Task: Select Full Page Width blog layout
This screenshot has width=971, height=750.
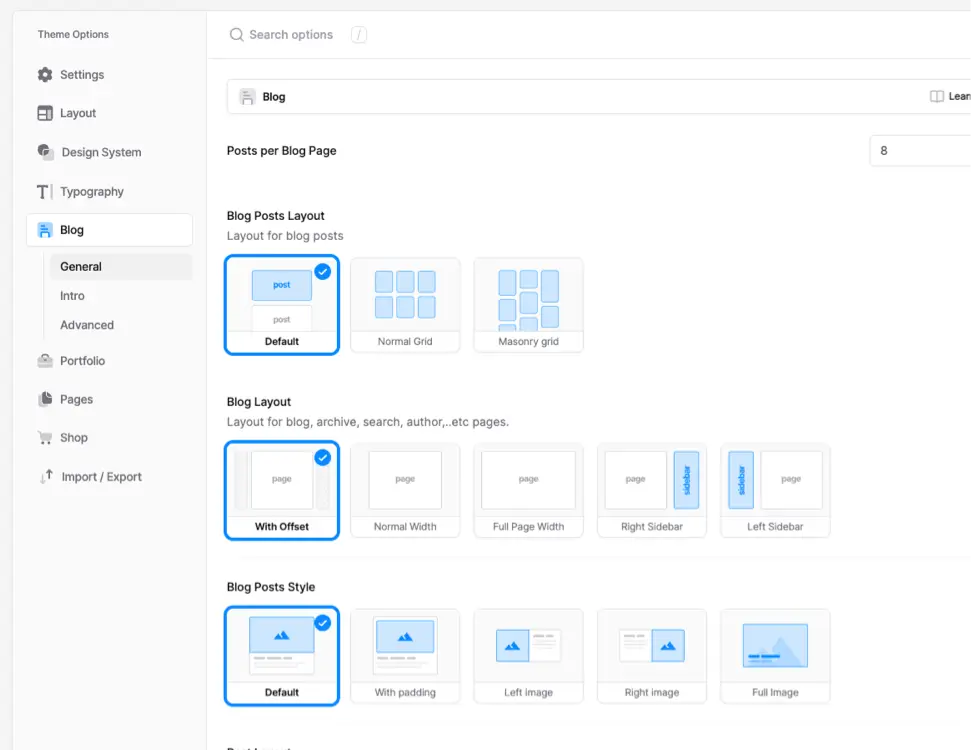Action: [528, 490]
